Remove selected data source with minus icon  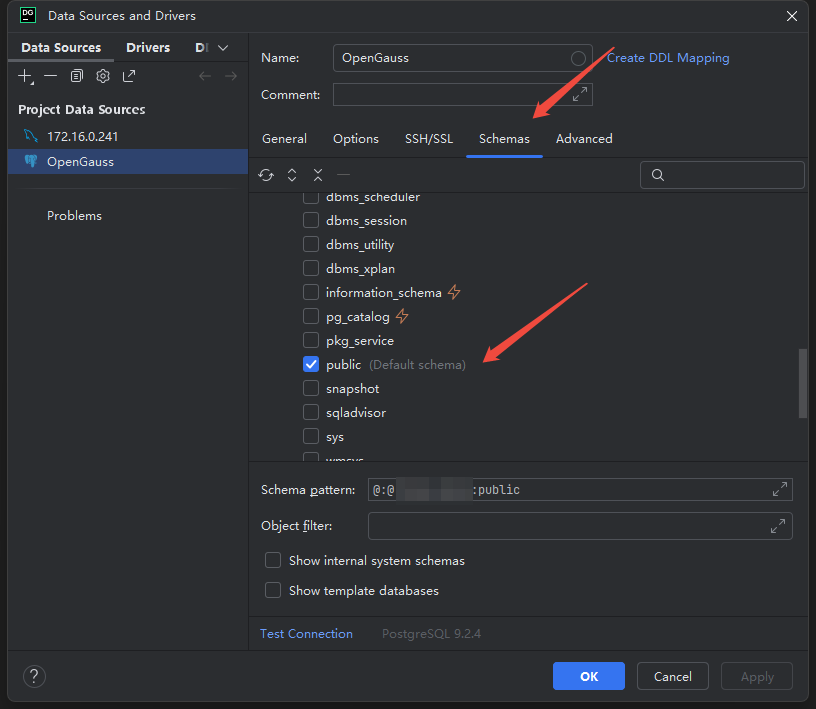[50, 77]
